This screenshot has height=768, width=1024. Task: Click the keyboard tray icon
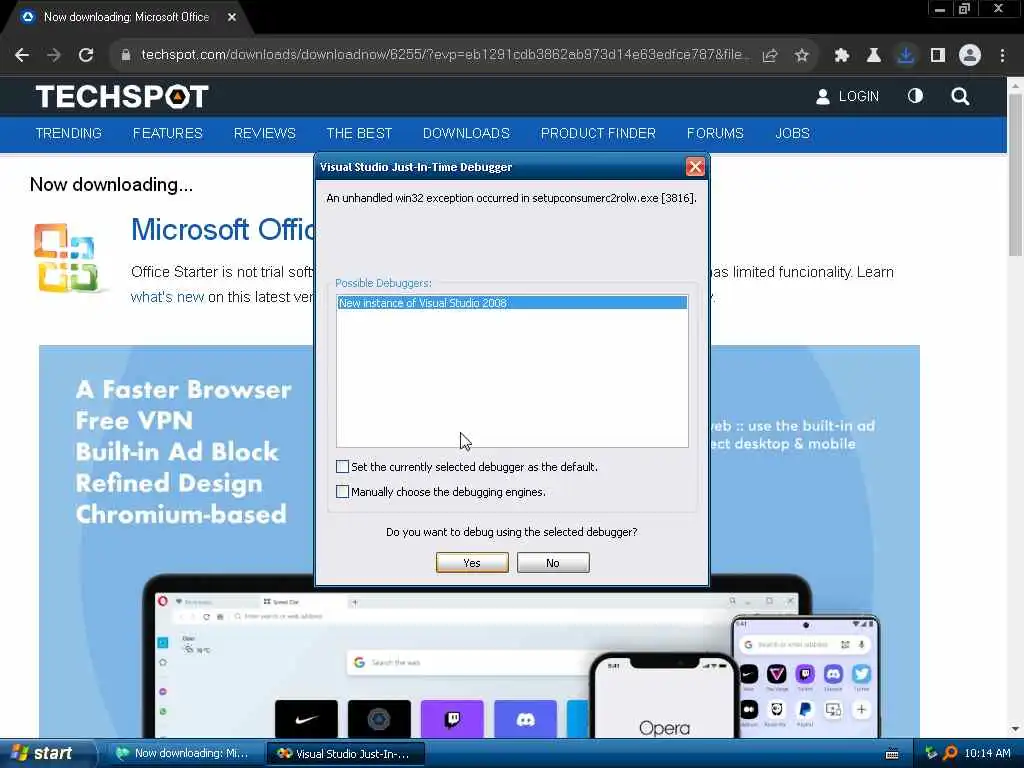[892, 754]
